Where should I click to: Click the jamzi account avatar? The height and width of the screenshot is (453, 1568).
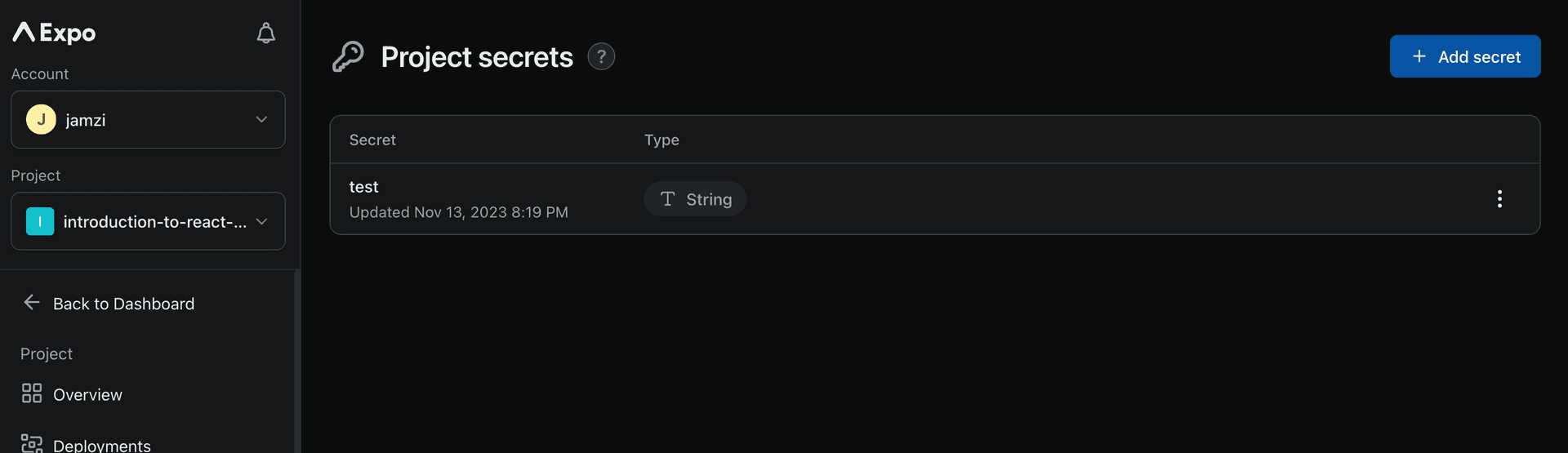(x=41, y=119)
